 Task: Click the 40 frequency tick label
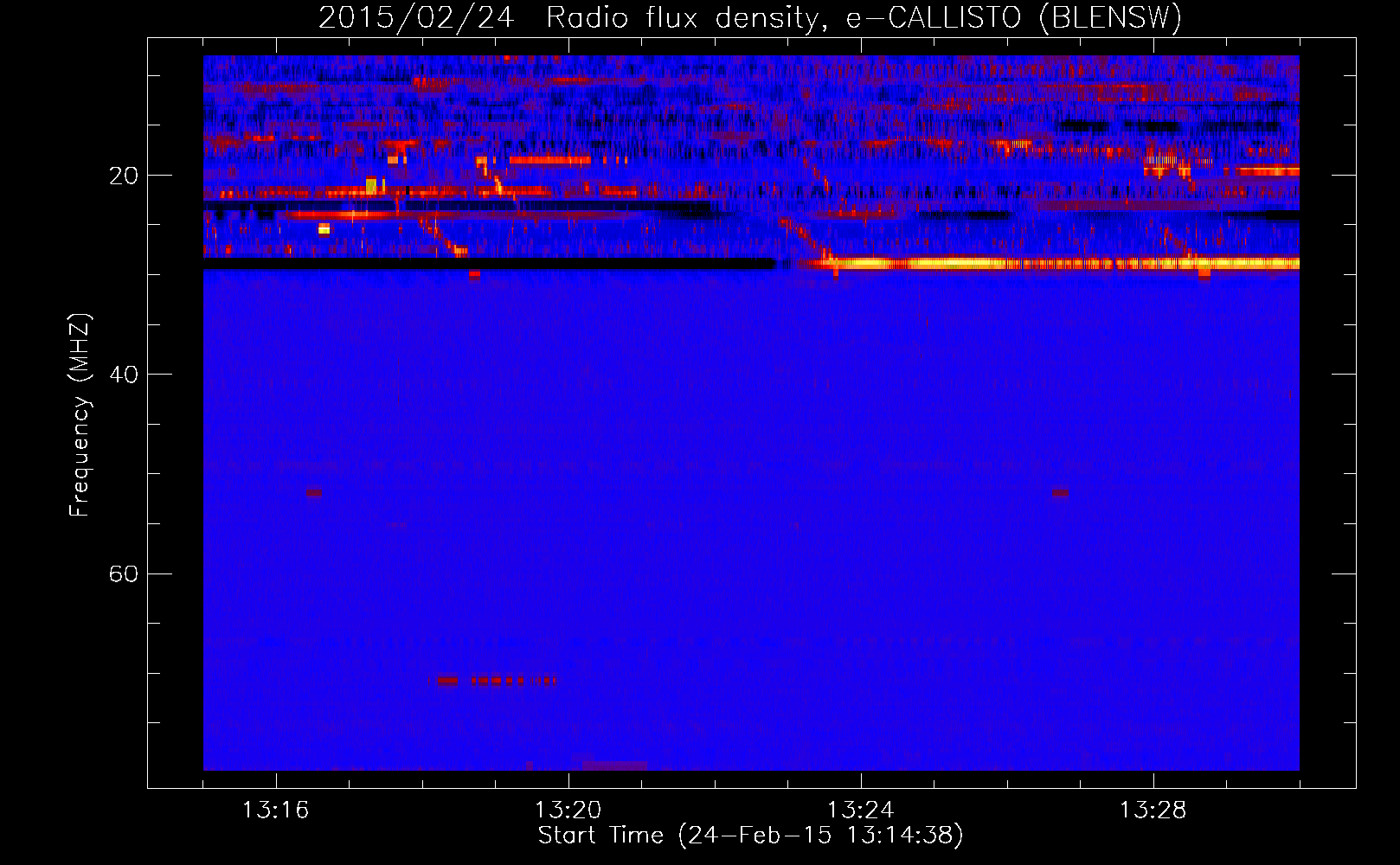pos(123,375)
